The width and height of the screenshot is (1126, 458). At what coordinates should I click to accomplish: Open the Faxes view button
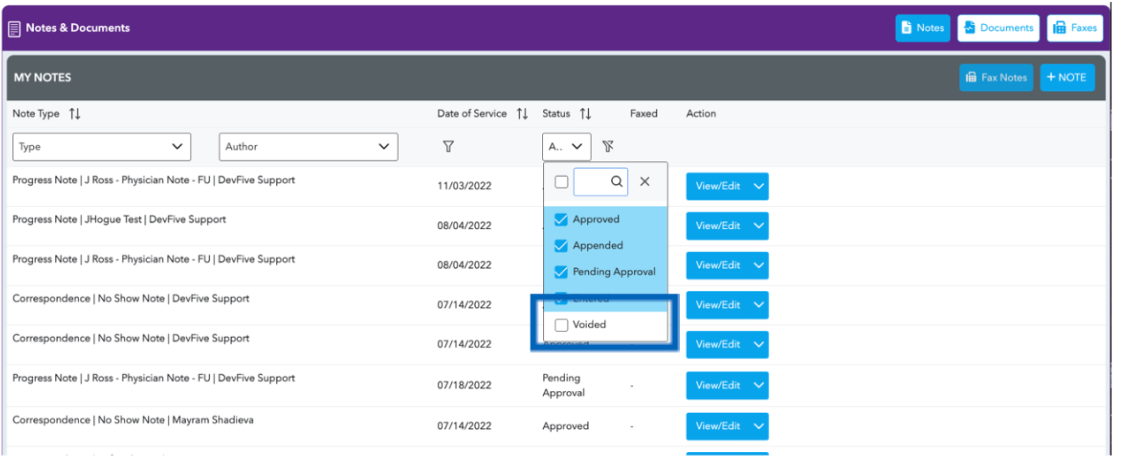pyautogui.click(x=1074, y=28)
